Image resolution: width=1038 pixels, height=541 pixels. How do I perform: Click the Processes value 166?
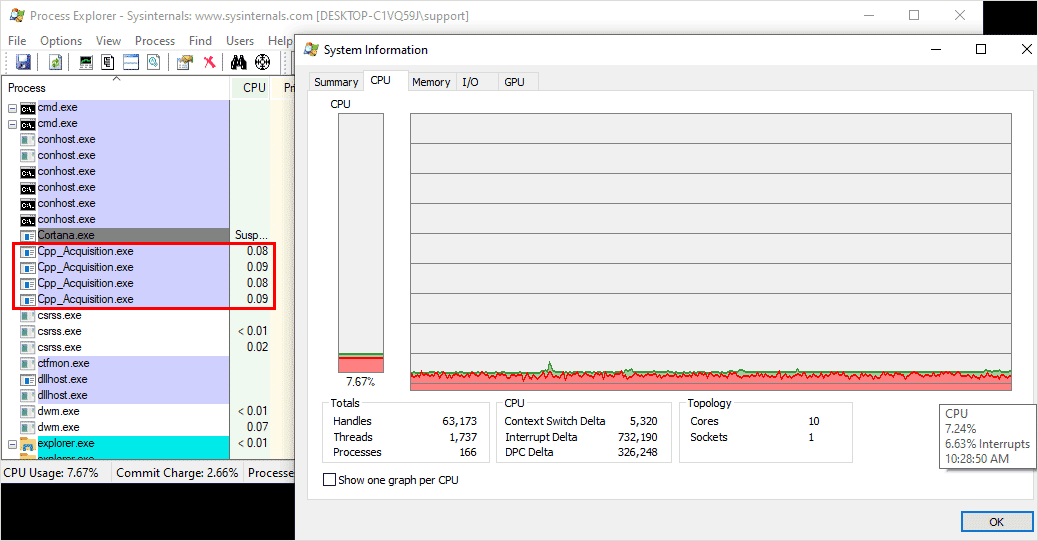tap(468, 452)
